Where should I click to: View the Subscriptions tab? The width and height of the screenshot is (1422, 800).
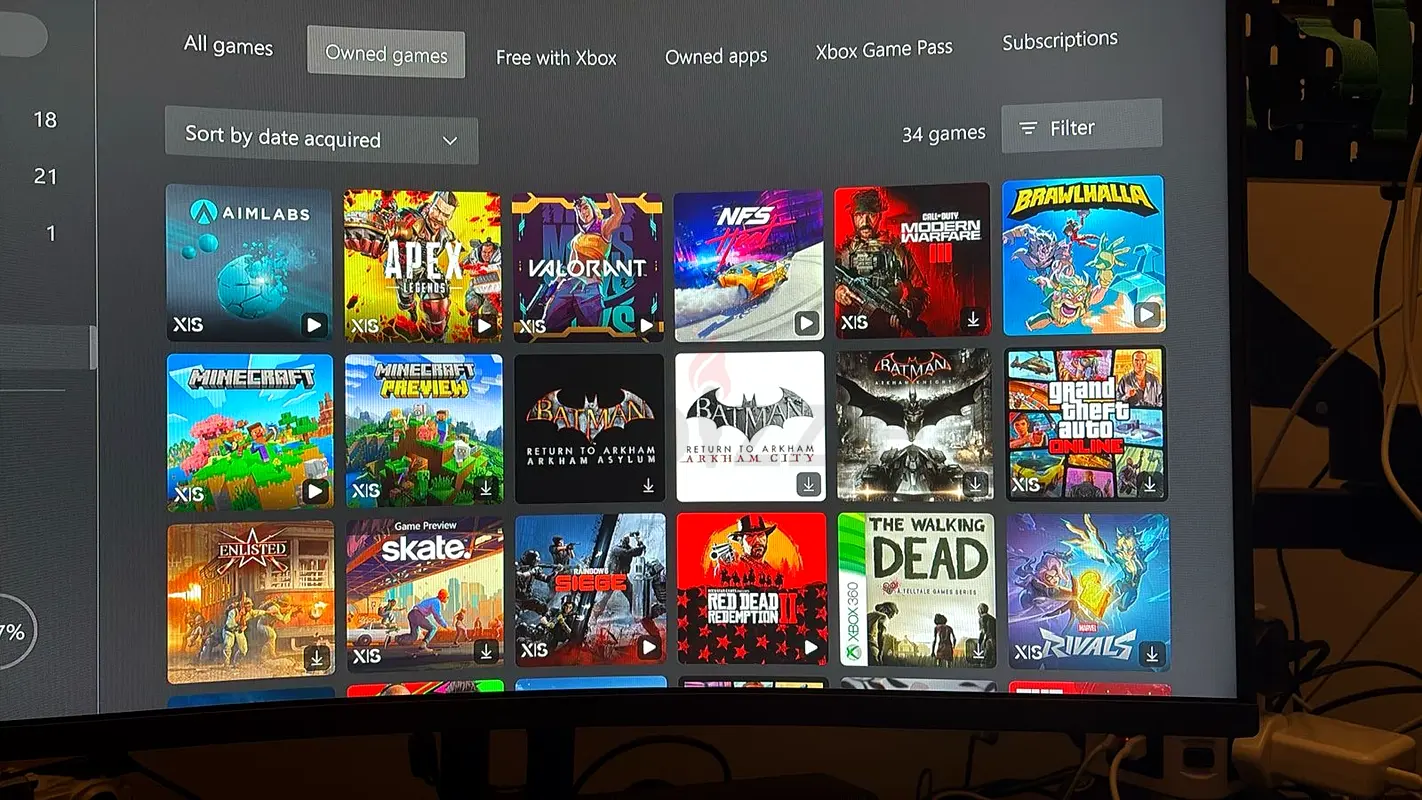coord(1060,41)
